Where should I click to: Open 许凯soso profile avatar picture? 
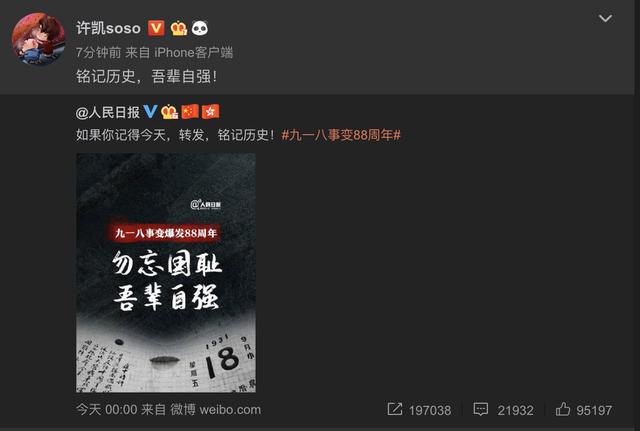tap(38, 39)
